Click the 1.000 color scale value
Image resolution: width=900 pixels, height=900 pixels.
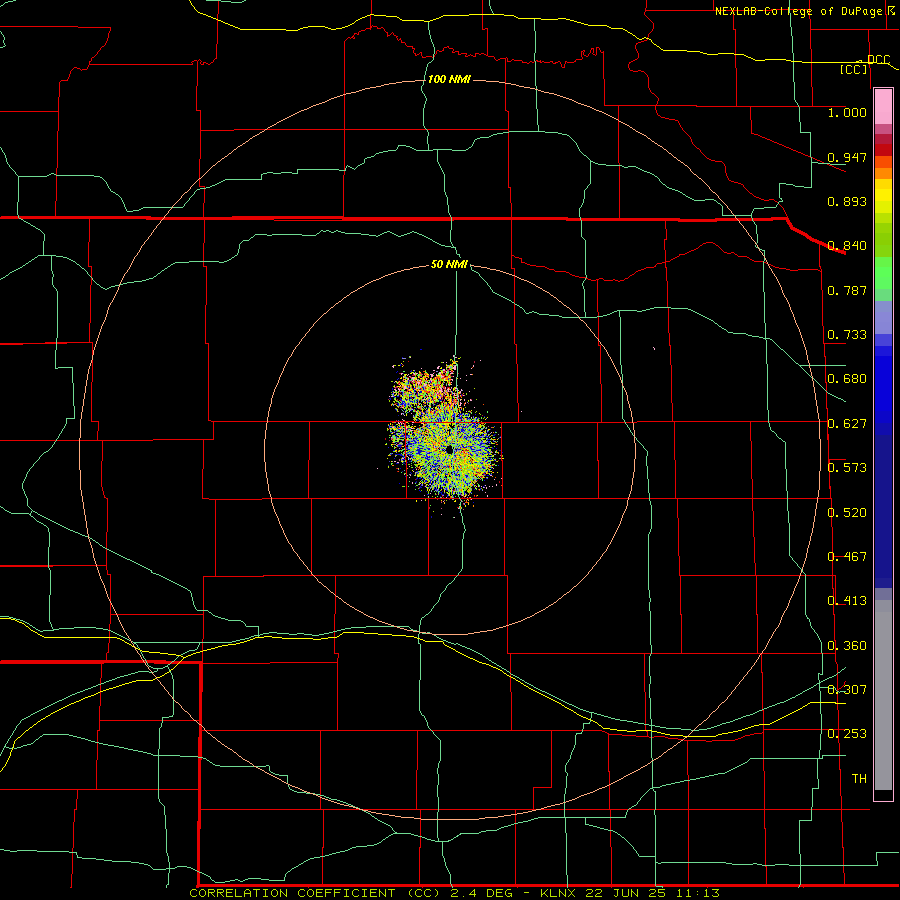click(847, 112)
